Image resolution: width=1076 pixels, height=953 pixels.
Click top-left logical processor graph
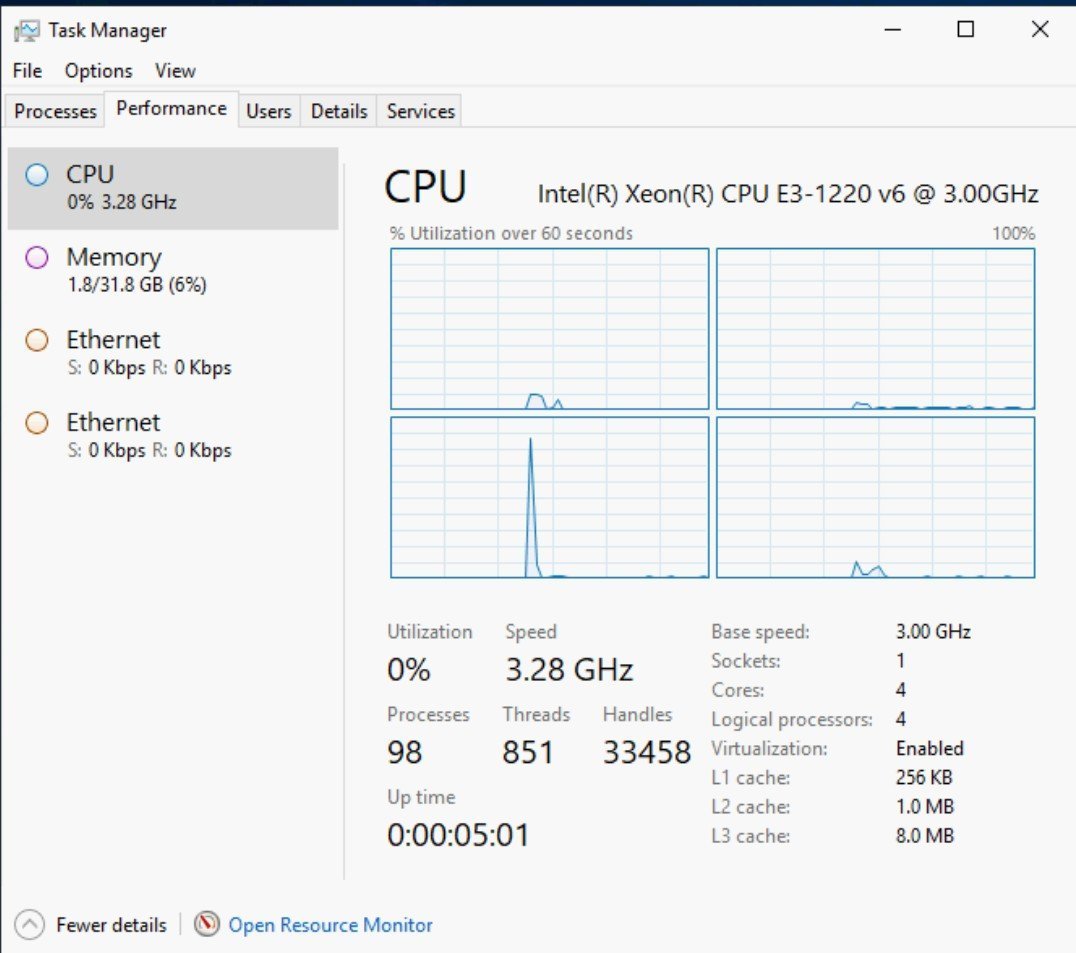click(550, 329)
